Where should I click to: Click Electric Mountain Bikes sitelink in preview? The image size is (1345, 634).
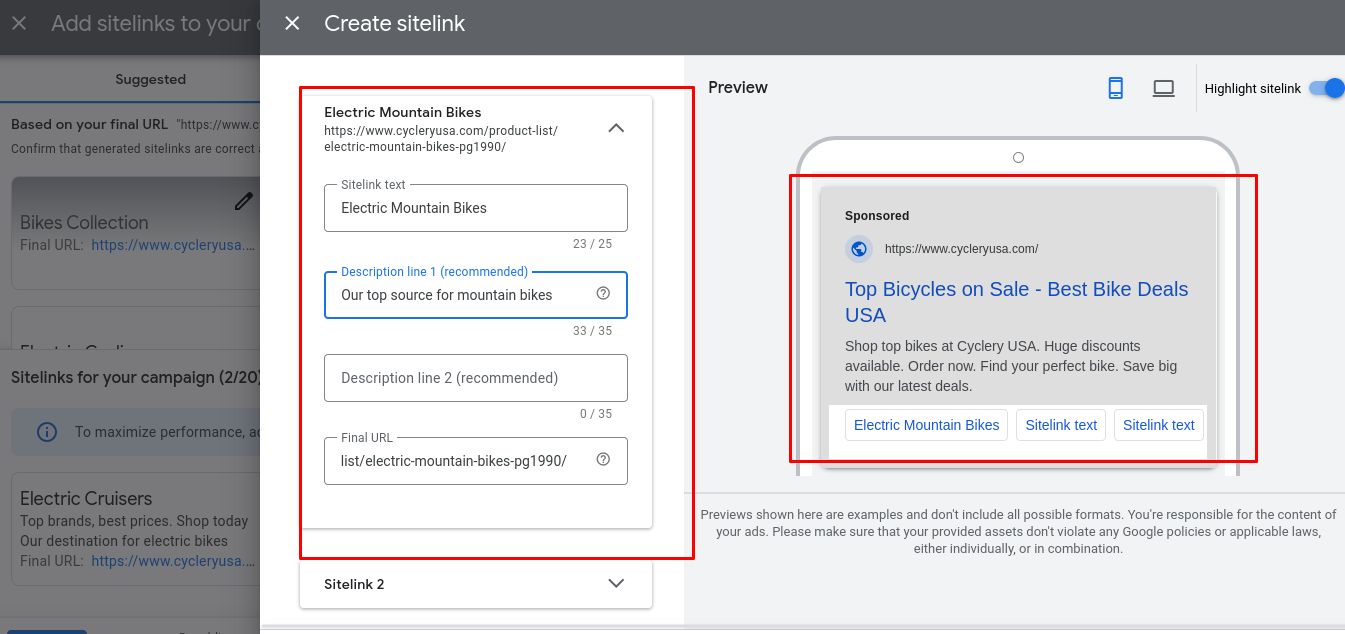(x=926, y=425)
